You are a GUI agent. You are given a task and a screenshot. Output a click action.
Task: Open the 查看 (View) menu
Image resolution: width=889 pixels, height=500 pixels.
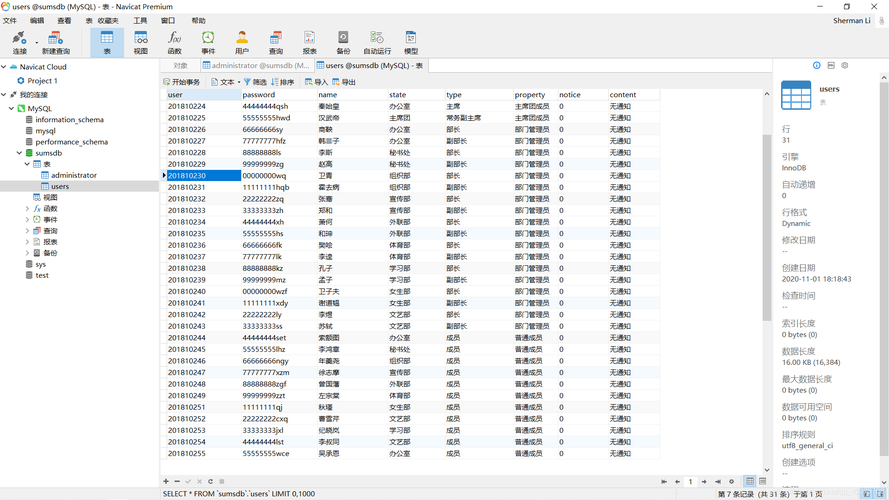(64, 21)
